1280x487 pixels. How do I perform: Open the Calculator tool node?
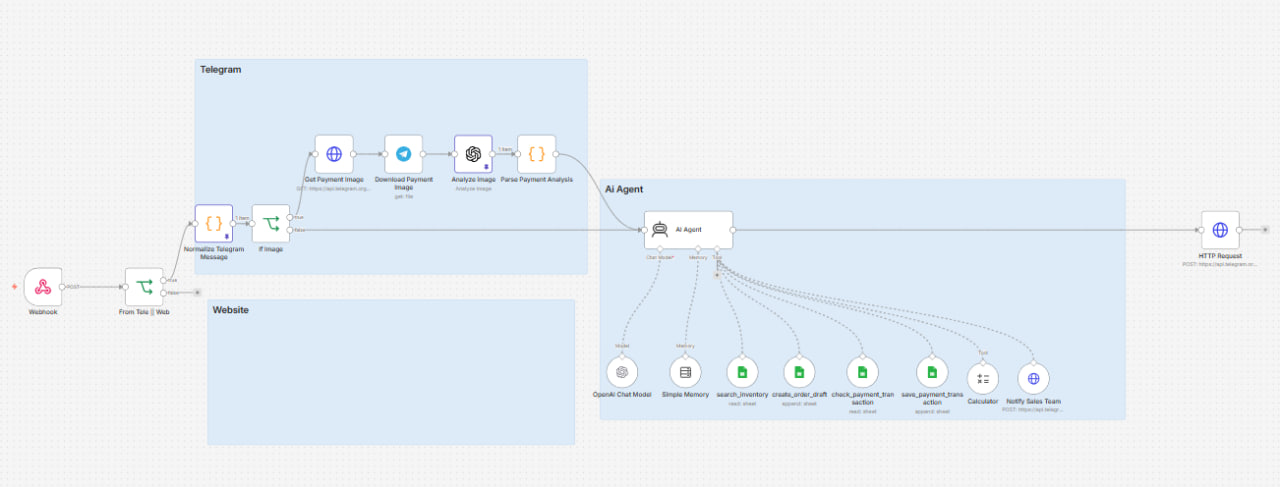click(x=983, y=378)
